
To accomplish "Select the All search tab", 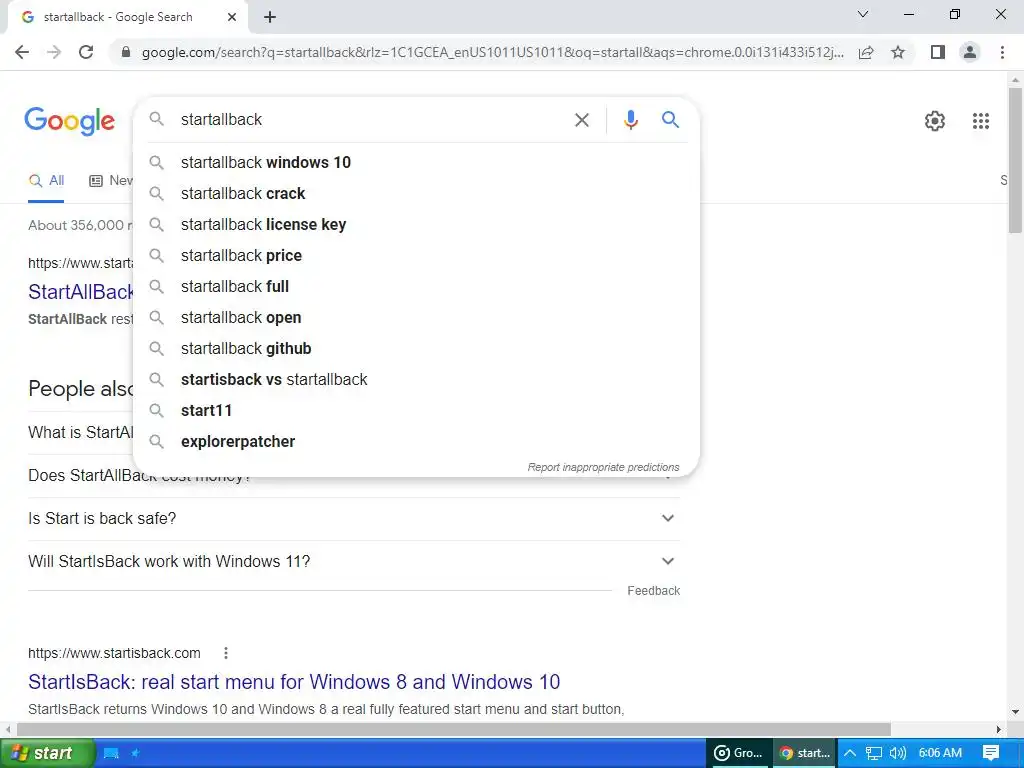I will click(x=46, y=181).
